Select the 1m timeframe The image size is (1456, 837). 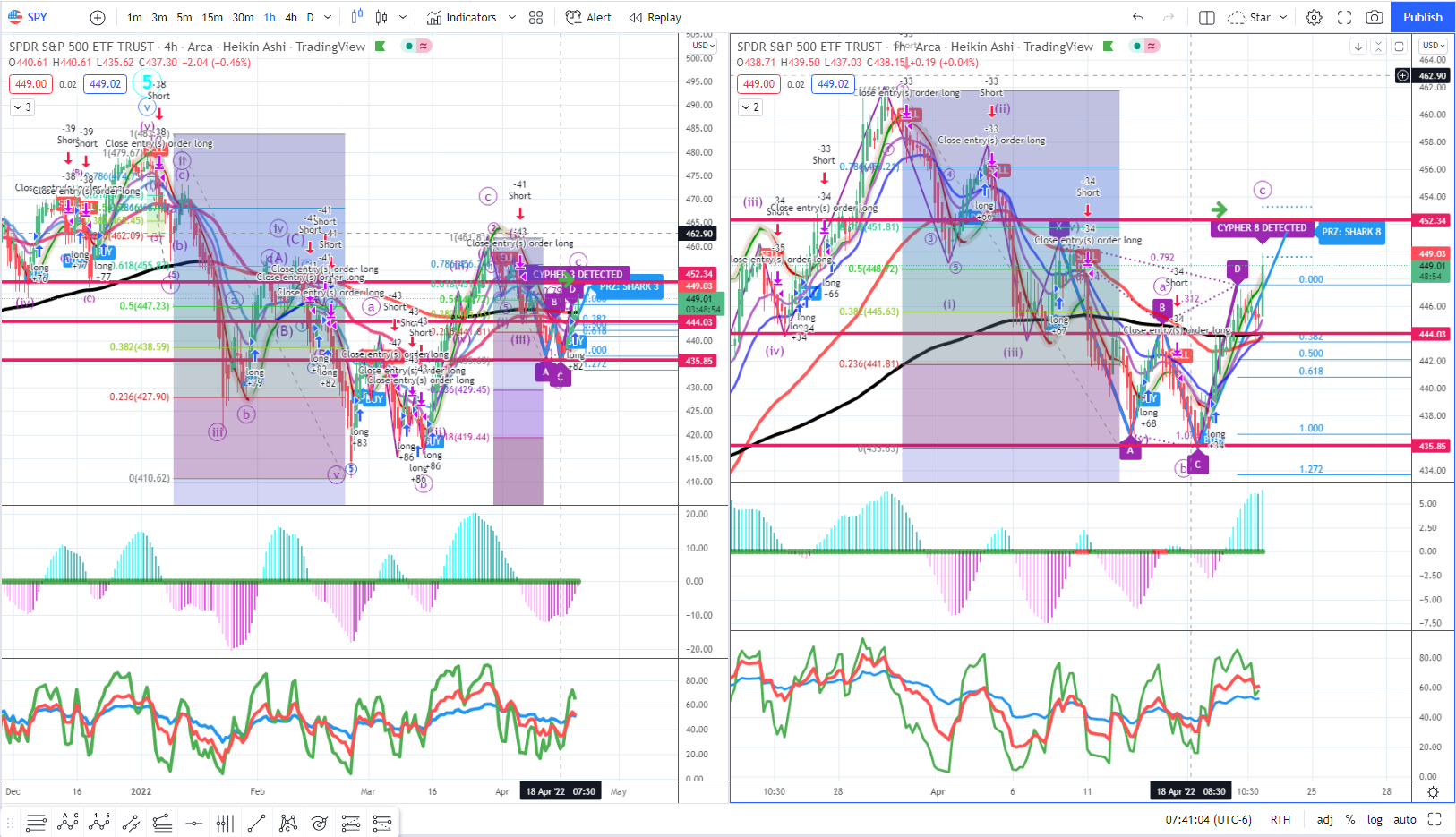(134, 17)
